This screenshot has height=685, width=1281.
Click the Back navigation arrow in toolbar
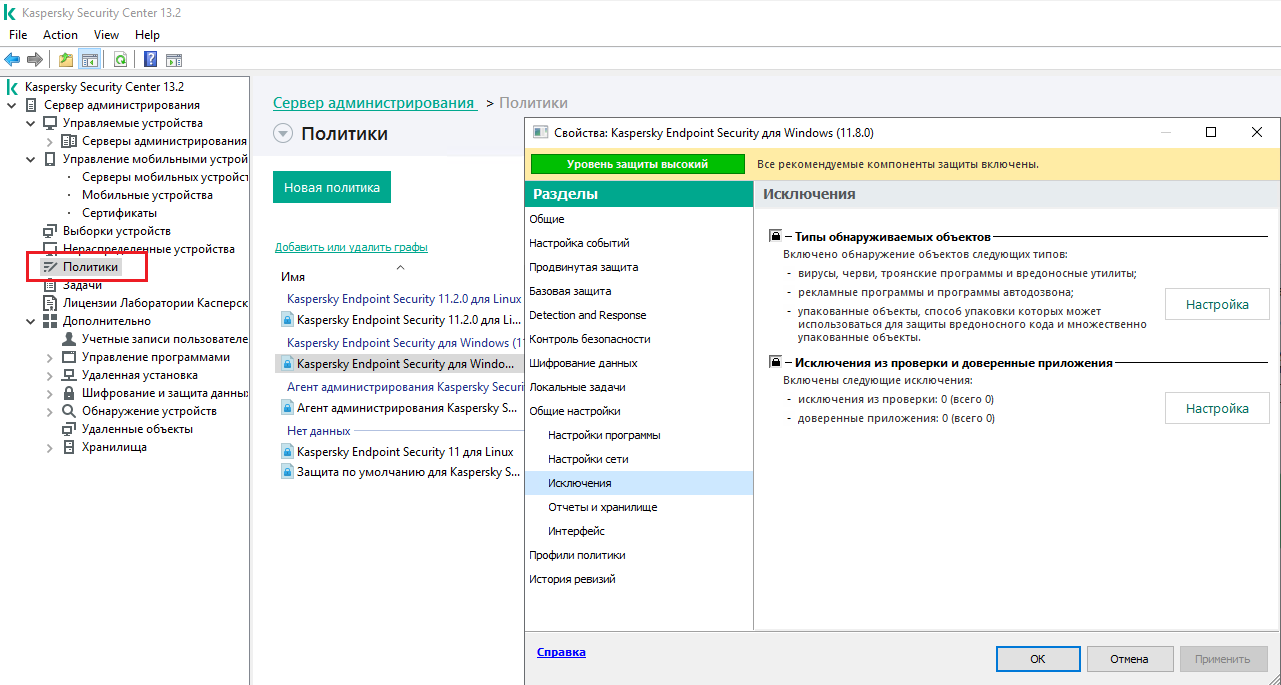point(12,59)
